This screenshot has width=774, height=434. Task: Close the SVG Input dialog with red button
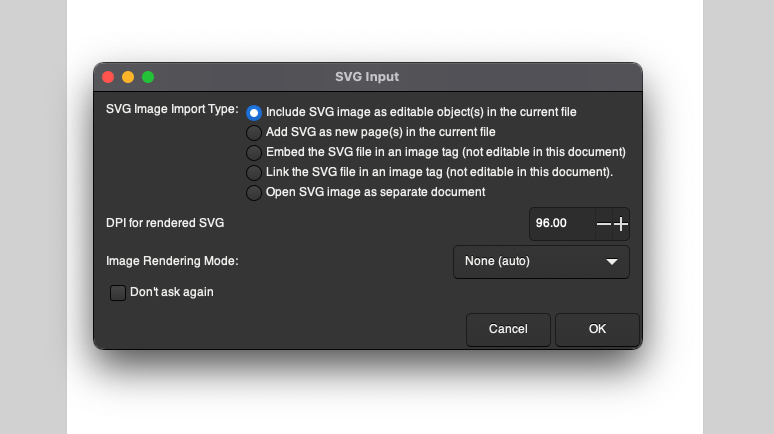(108, 77)
